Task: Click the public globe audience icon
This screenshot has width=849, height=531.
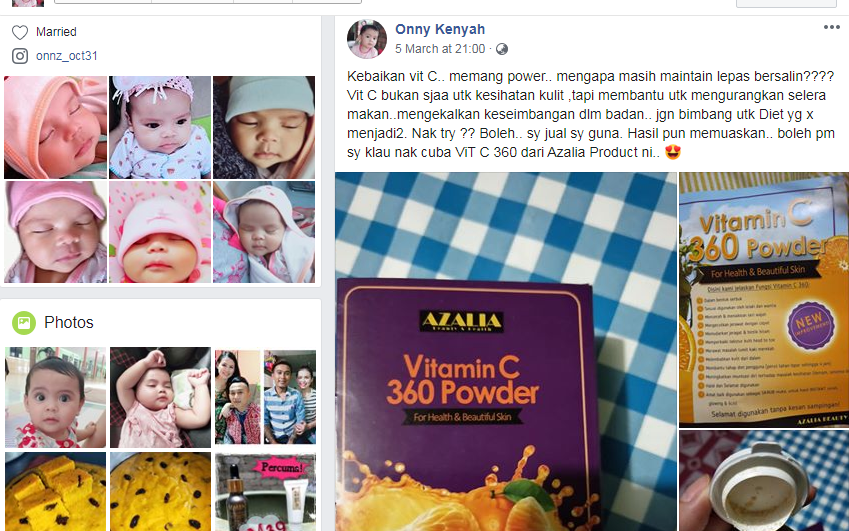Action: coord(502,49)
